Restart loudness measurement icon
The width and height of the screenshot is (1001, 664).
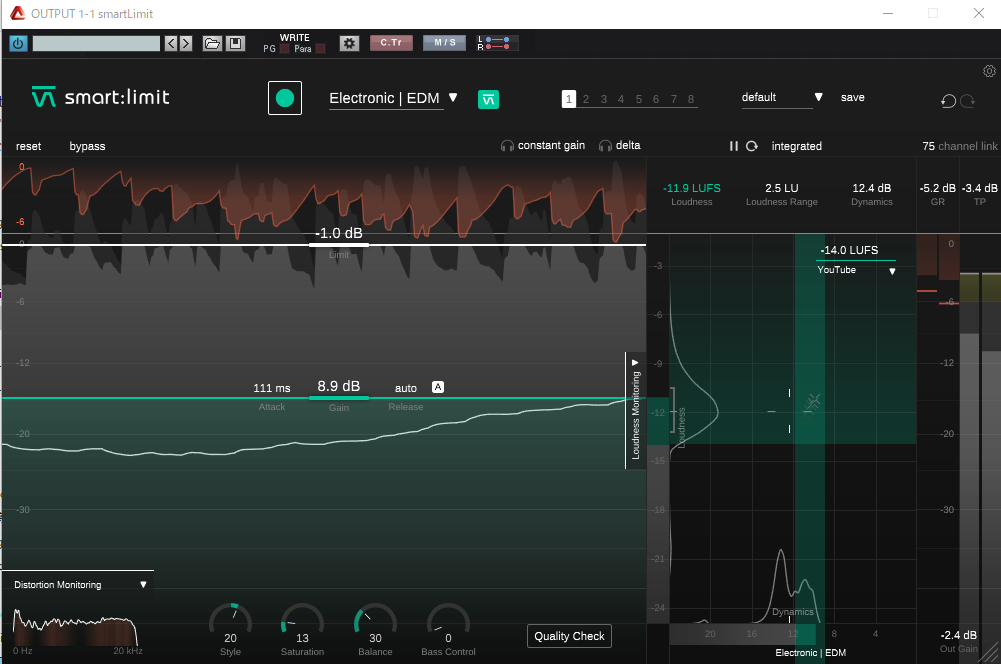[x=752, y=146]
